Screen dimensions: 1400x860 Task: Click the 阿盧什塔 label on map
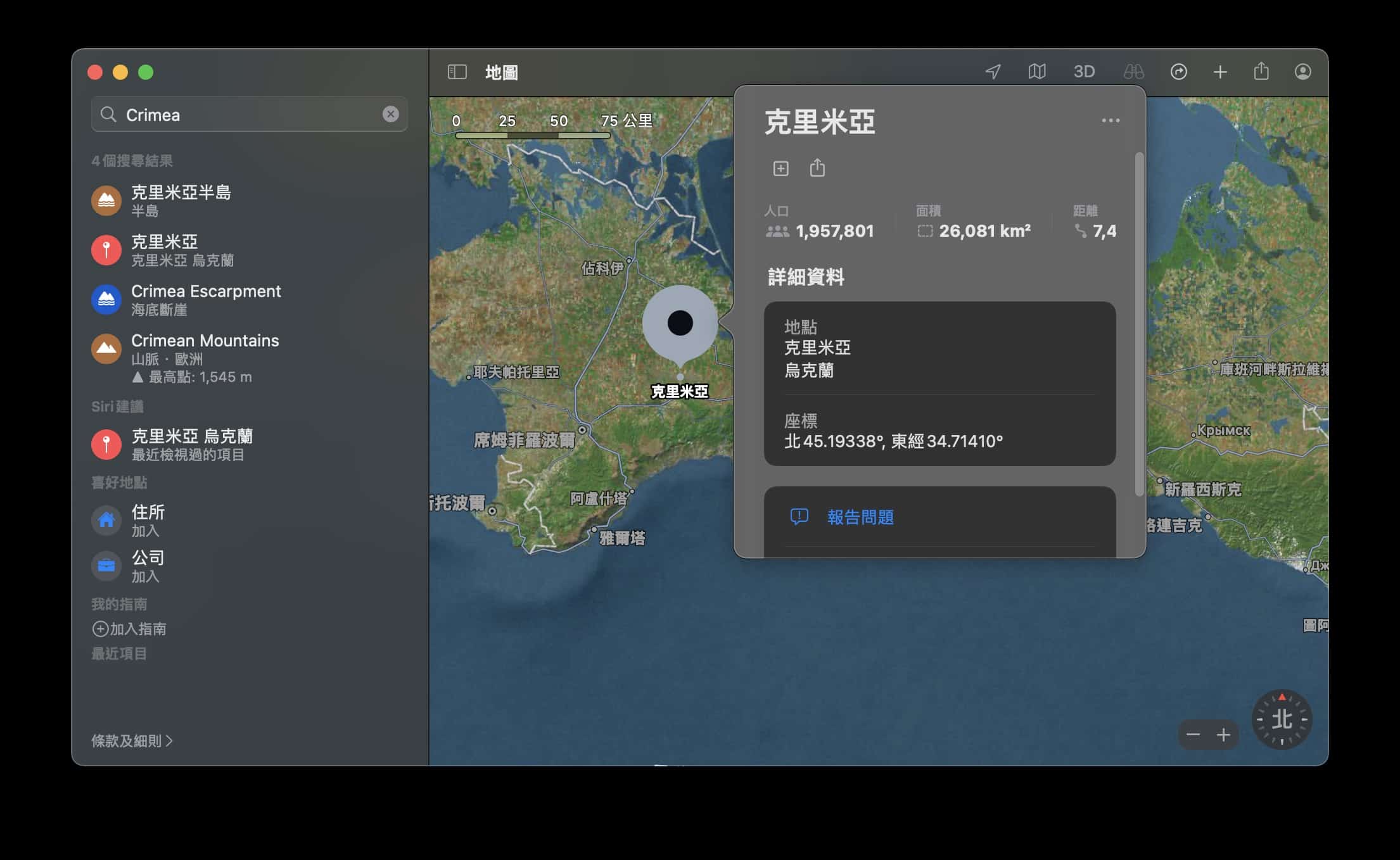[599, 498]
